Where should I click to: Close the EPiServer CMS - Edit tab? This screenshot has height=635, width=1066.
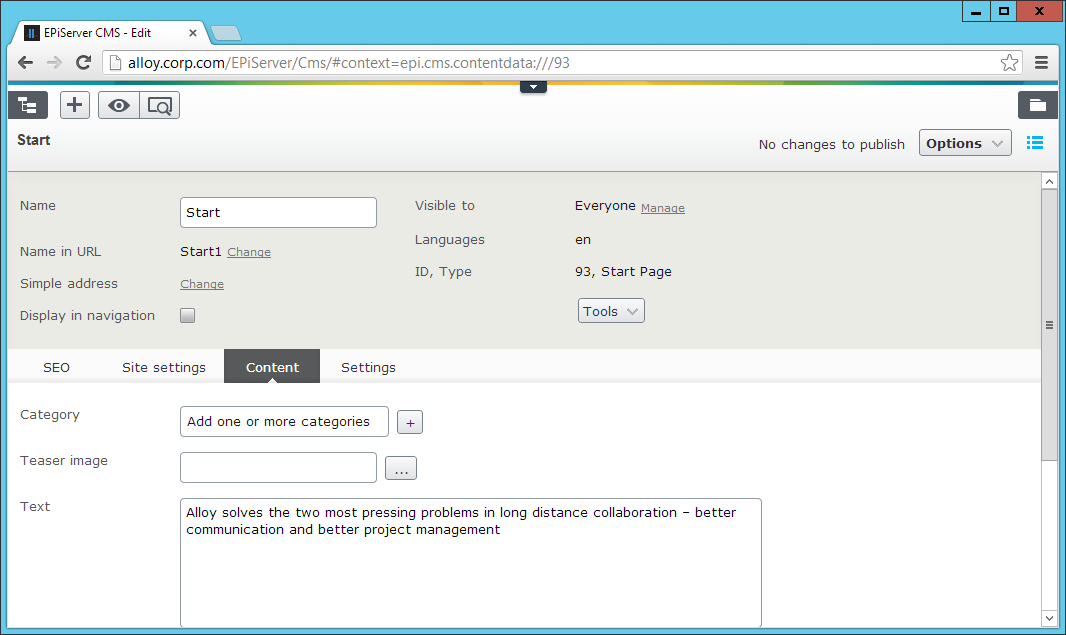(x=193, y=33)
